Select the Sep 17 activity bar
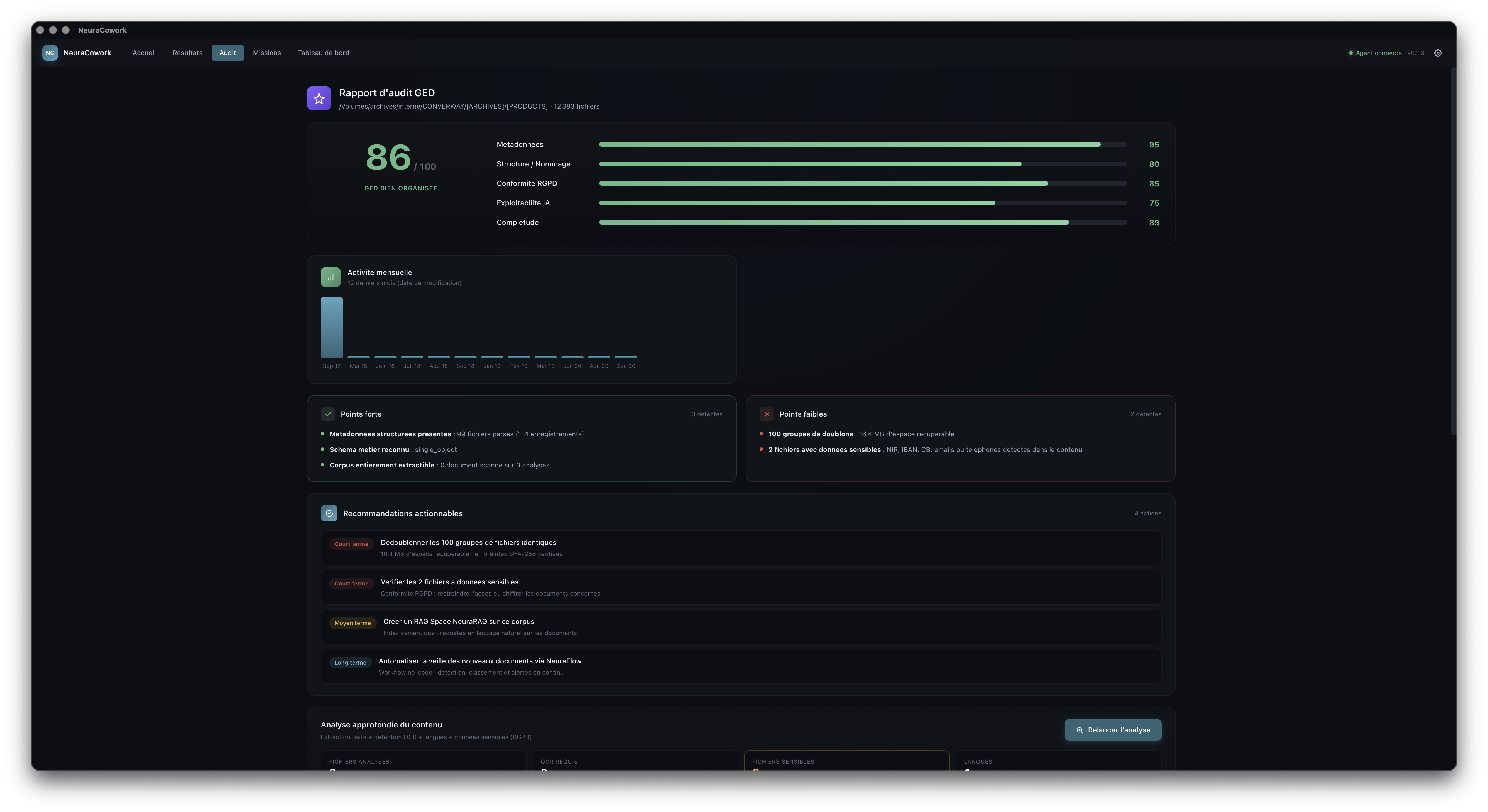 (x=332, y=328)
